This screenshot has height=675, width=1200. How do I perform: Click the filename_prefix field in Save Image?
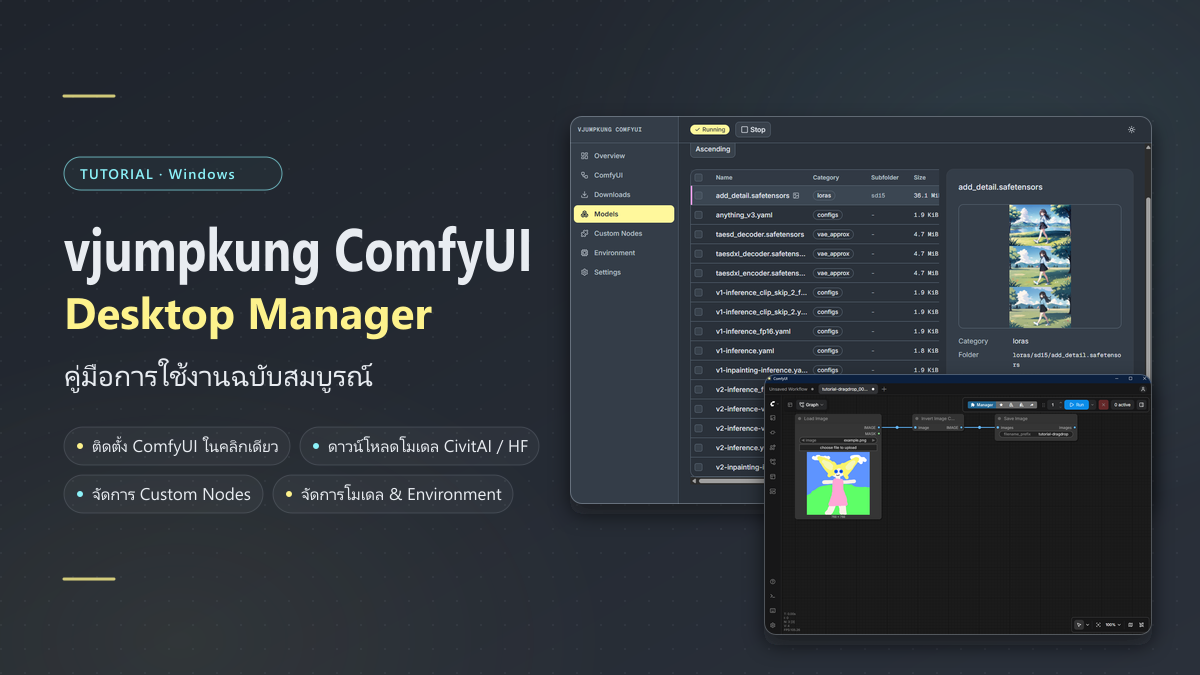tap(1036, 434)
